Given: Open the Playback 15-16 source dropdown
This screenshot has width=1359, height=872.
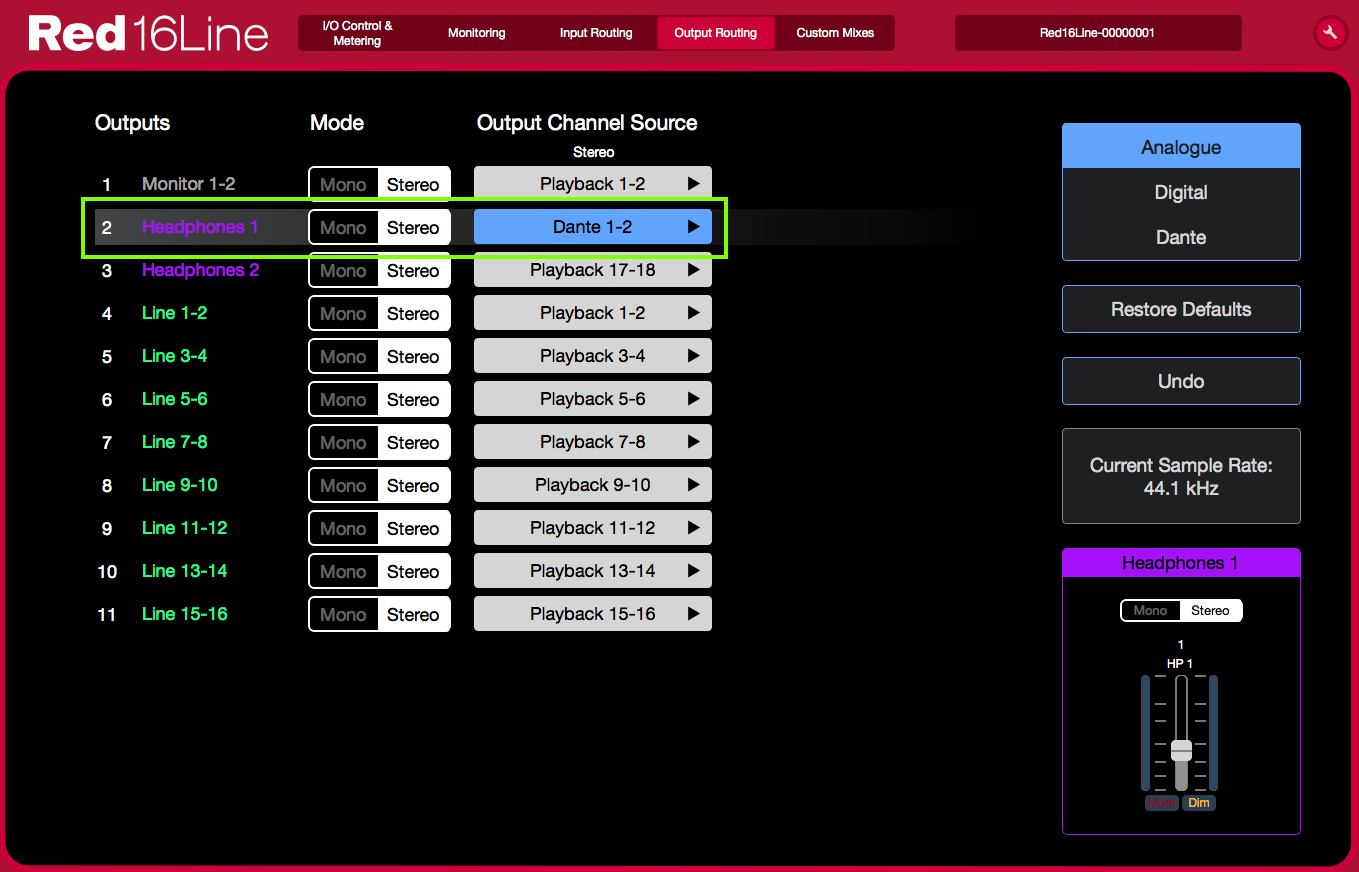Looking at the screenshot, I should tap(593, 614).
